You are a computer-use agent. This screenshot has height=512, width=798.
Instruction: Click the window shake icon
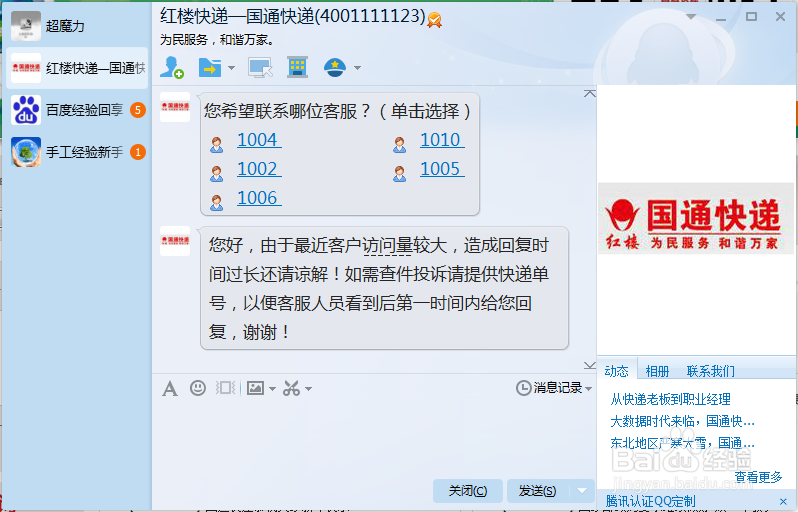(225, 388)
